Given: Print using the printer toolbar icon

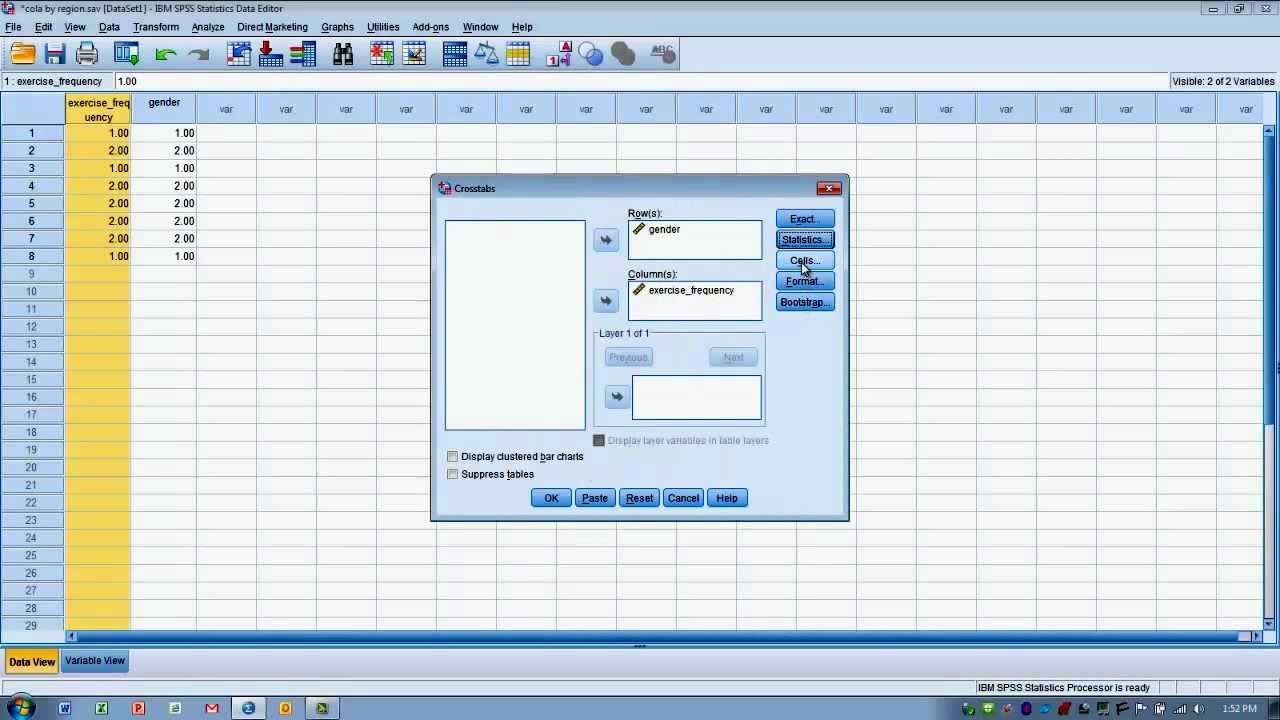Looking at the screenshot, I should coord(87,55).
